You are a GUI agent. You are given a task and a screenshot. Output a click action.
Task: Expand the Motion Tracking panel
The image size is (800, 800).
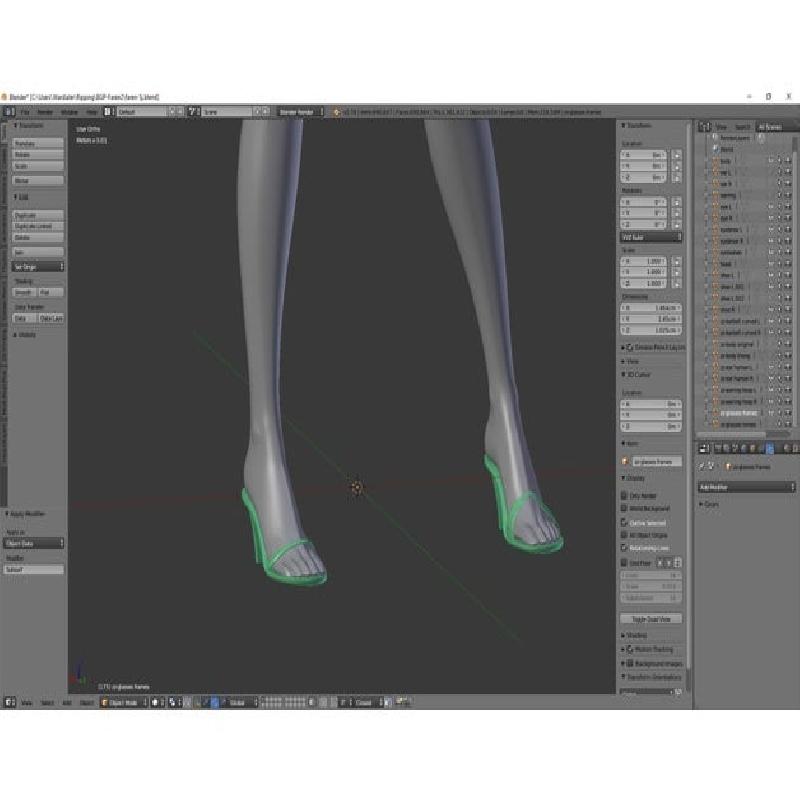[648, 649]
